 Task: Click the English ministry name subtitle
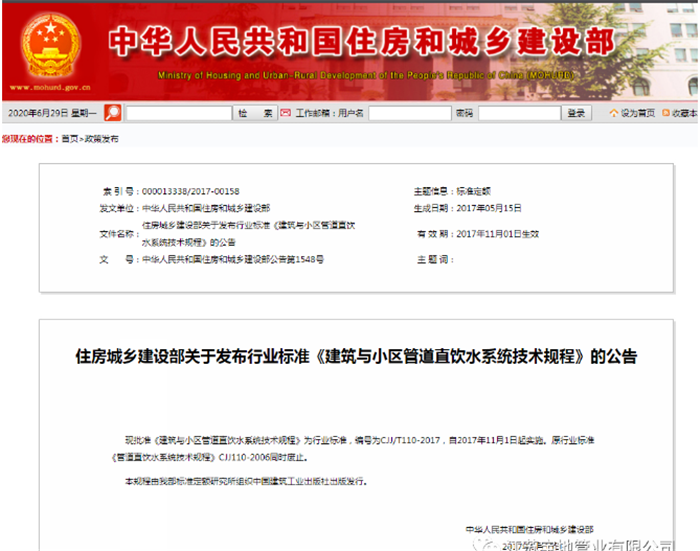tap(366, 75)
